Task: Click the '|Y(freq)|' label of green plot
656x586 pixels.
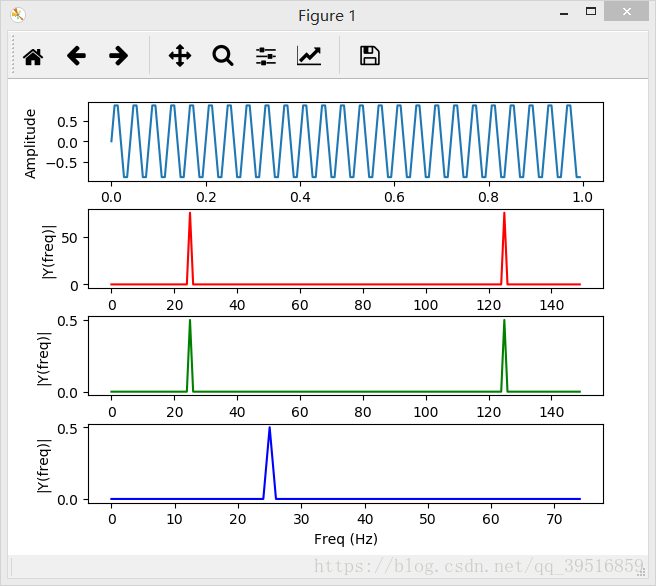Action: tap(44, 358)
